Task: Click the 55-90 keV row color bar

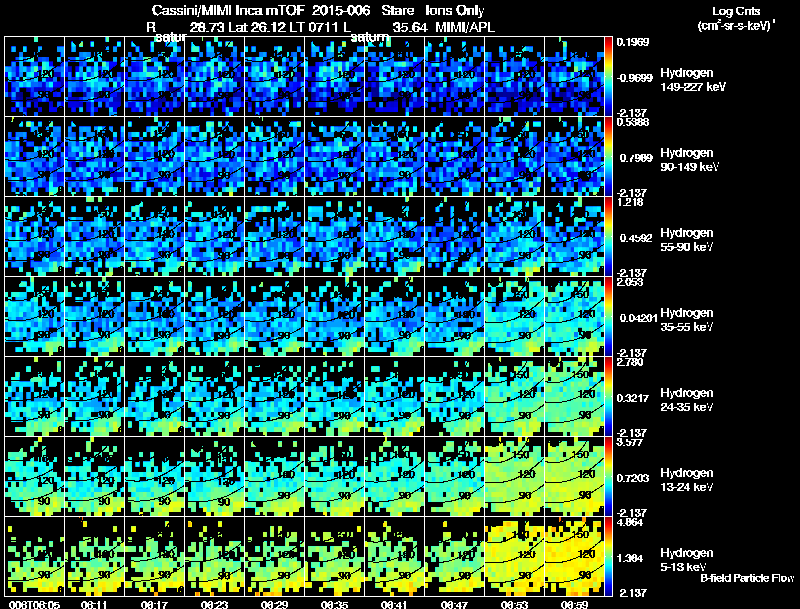Action: coord(608,237)
